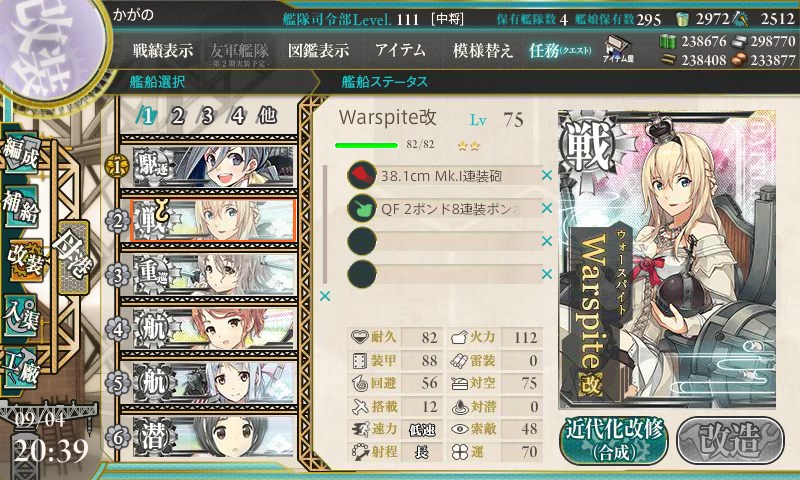800x480 pixels.
Task: Open the アイテム屋 item shop icon
Action: [618, 49]
